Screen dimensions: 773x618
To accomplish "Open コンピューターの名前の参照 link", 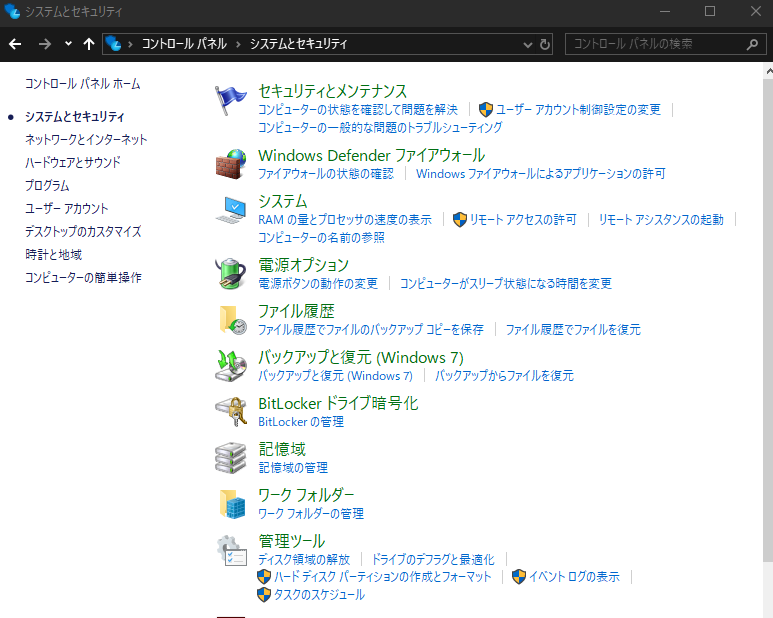I will [321, 238].
